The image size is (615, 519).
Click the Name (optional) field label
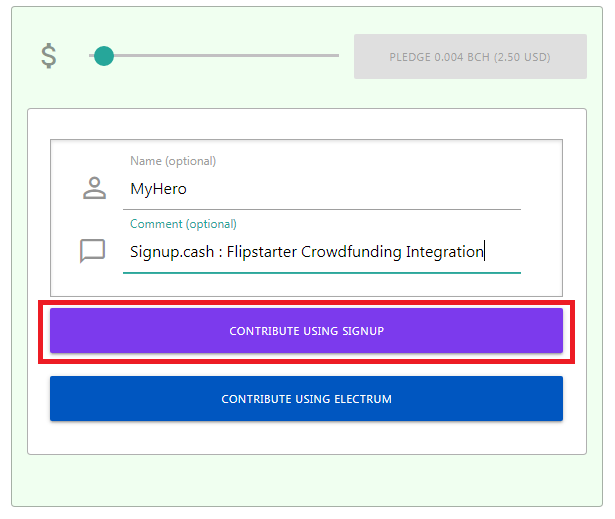tap(173, 161)
